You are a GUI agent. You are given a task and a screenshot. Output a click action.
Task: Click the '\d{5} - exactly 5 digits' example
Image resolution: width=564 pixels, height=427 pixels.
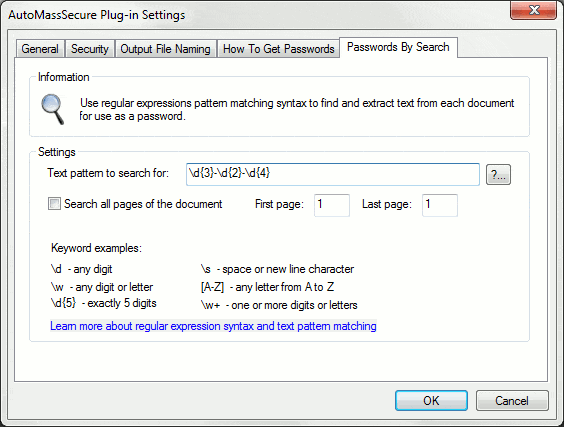(x=104, y=303)
